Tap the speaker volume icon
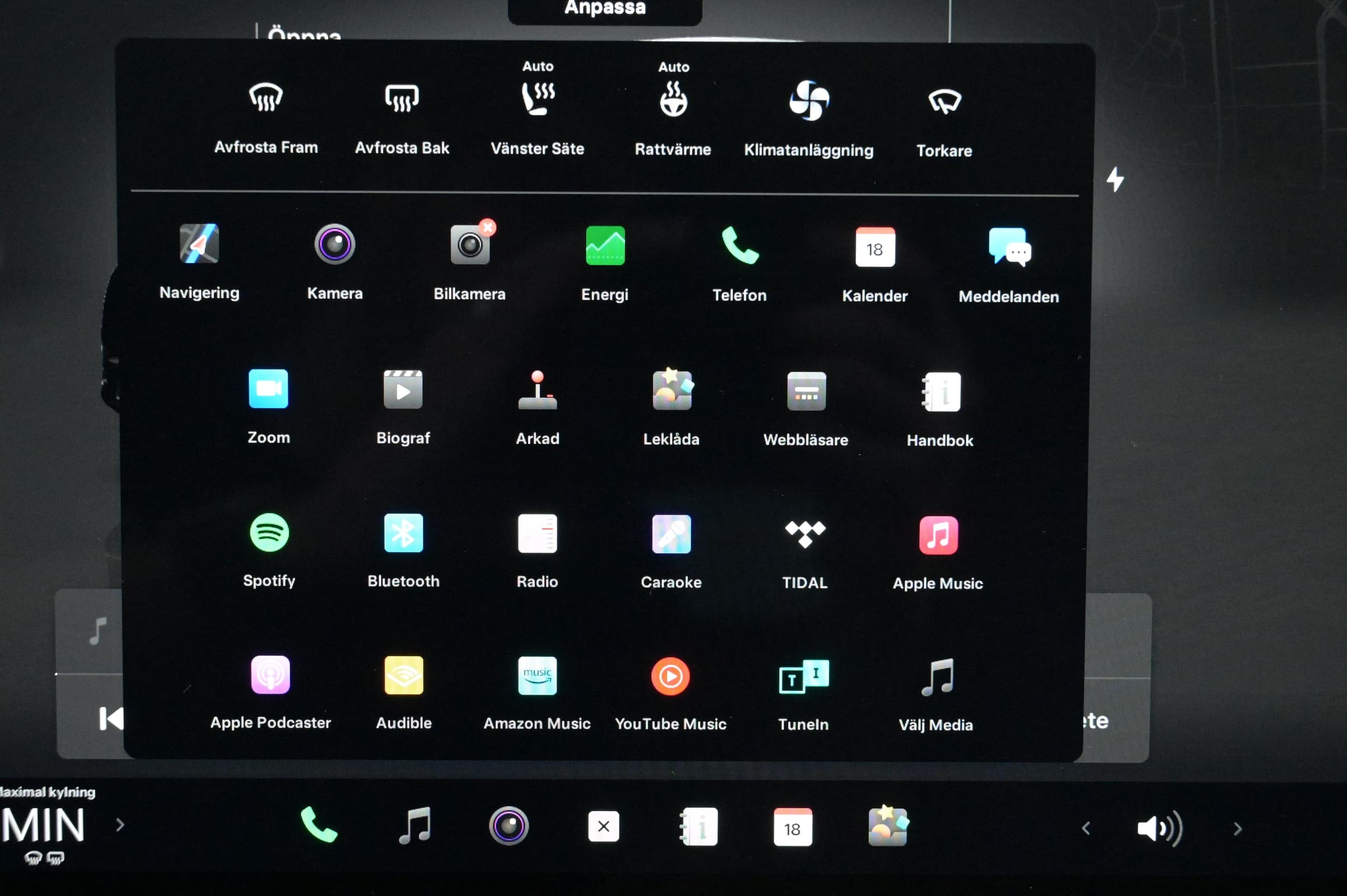Viewport: 1347px width, 896px height. pyautogui.click(x=1159, y=829)
